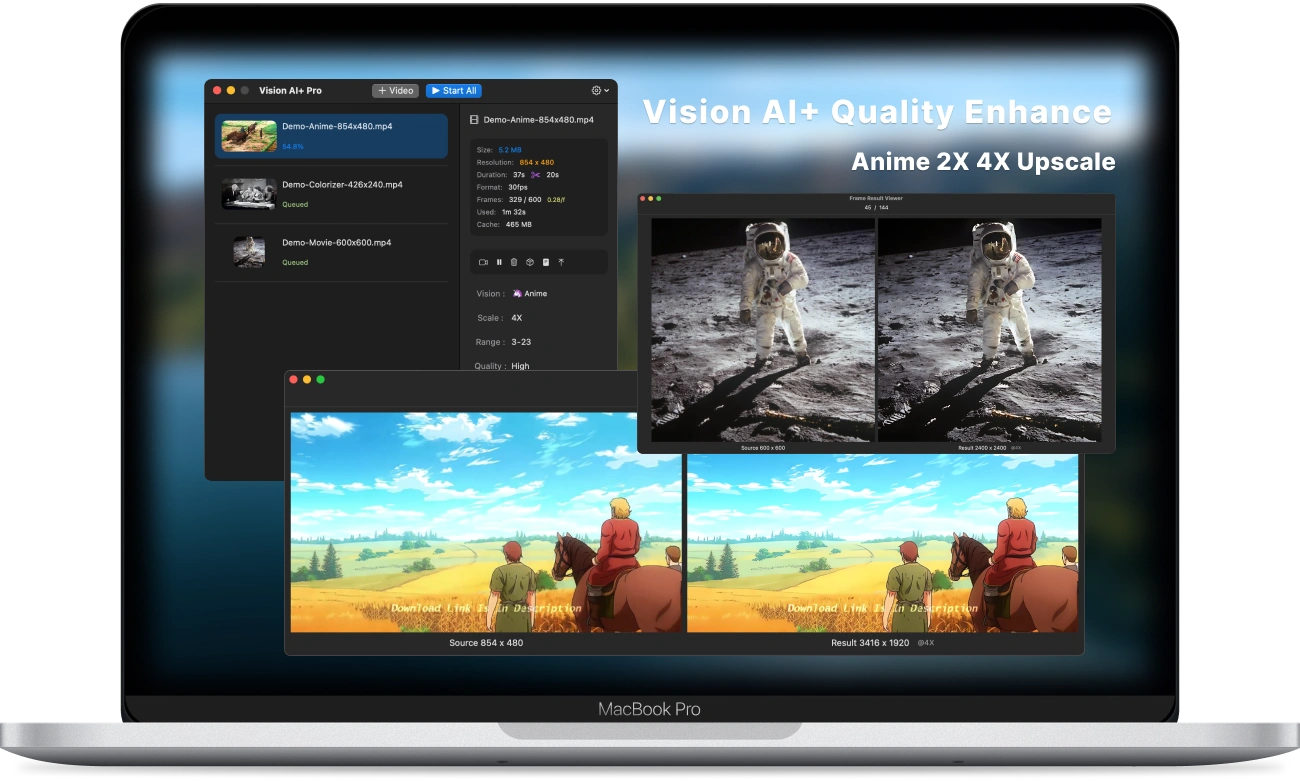Screen dimensions: 1300x781
Task: Click the 54.8% progress text
Action: click(x=293, y=147)
